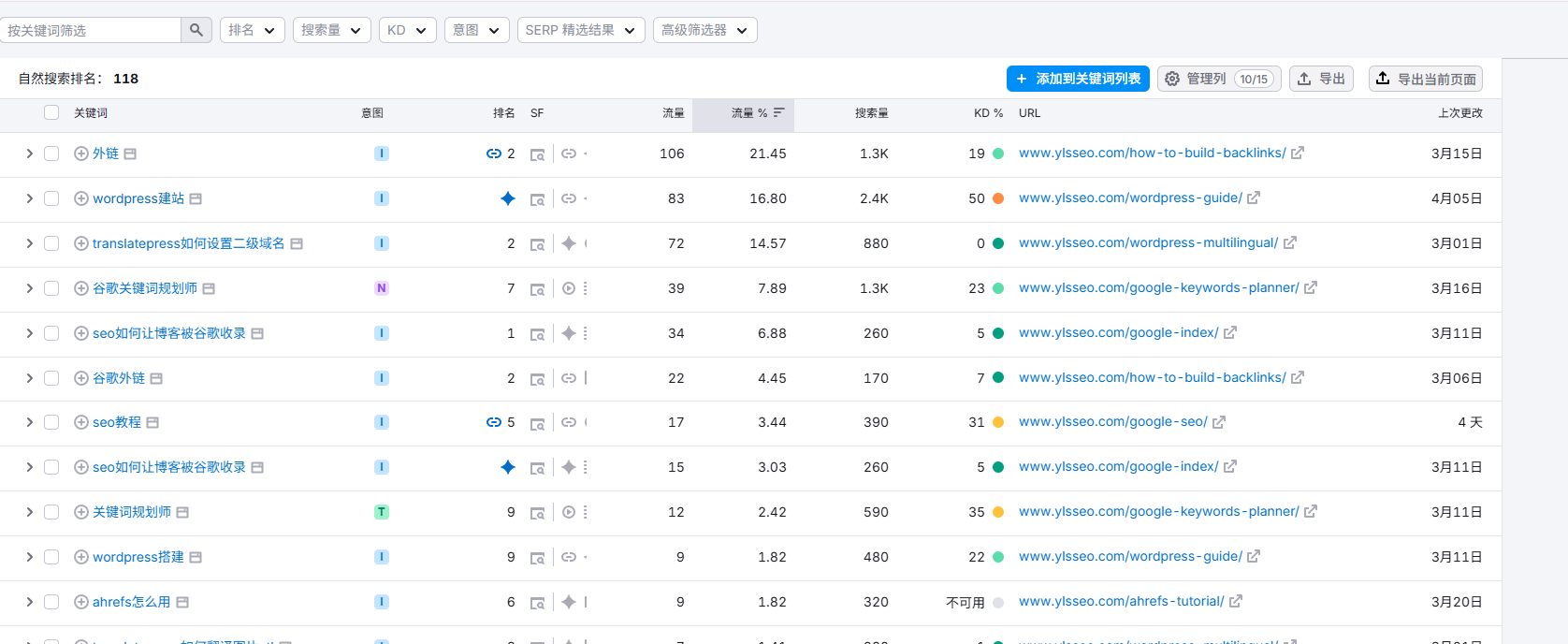Open the 排名 filter dropdown
Viewport: 1568px width, 644px height.
[253, 30]
